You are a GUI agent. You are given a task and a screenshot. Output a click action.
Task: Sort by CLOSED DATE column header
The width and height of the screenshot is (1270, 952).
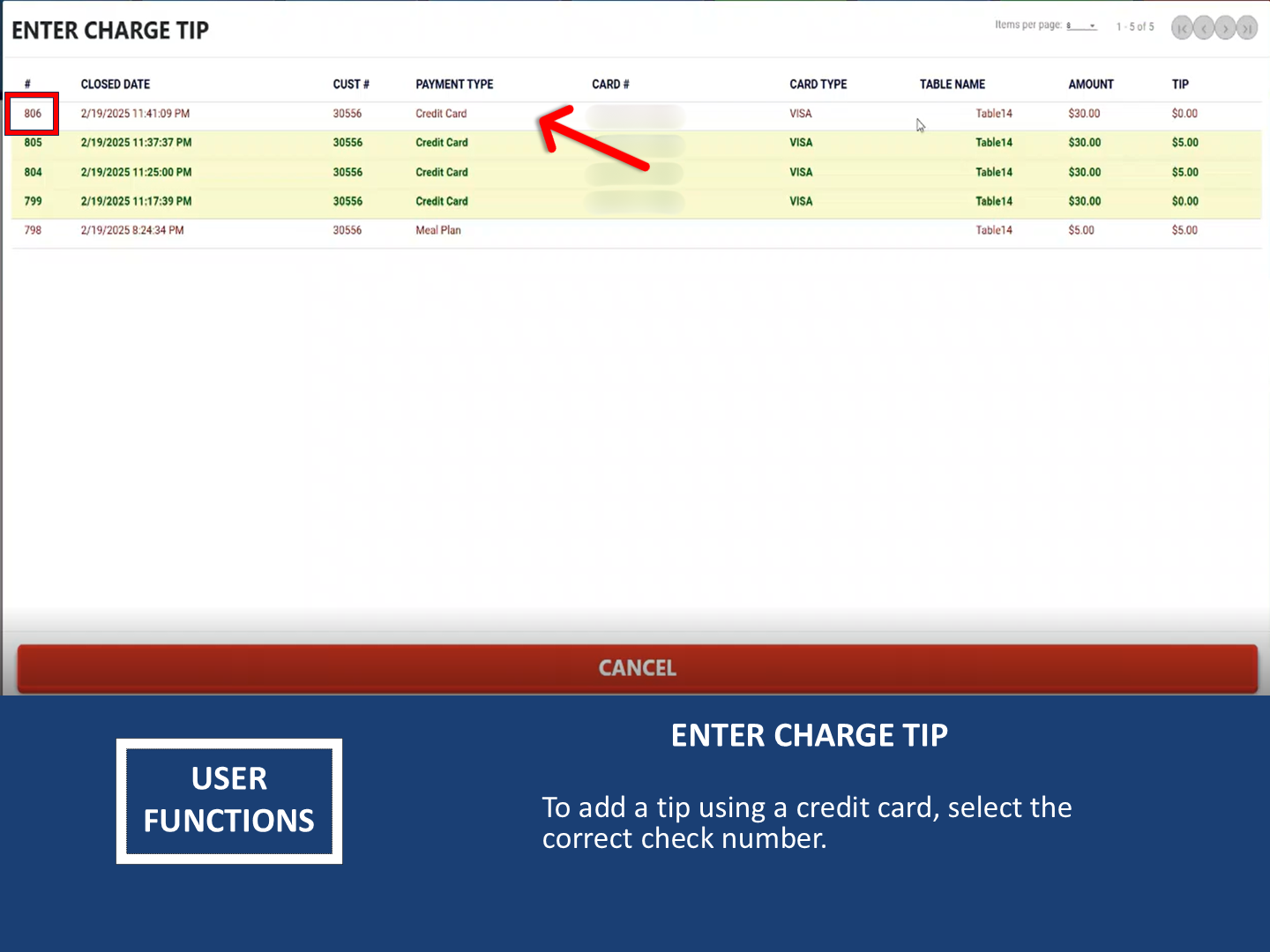coord(116,85)
